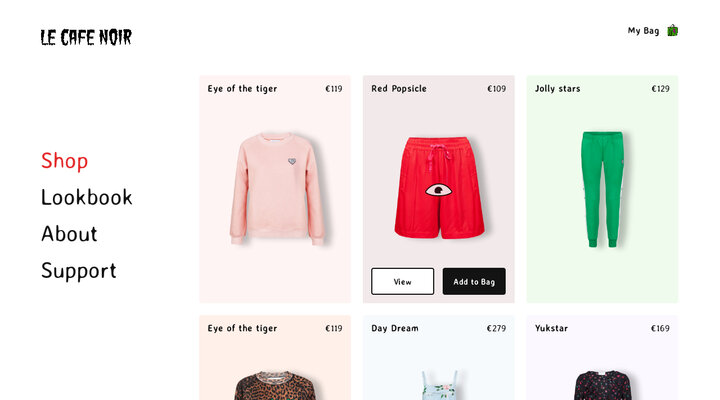Click the leopard print sweater thumbnail
720x400 pixels.
pos(275,385)
